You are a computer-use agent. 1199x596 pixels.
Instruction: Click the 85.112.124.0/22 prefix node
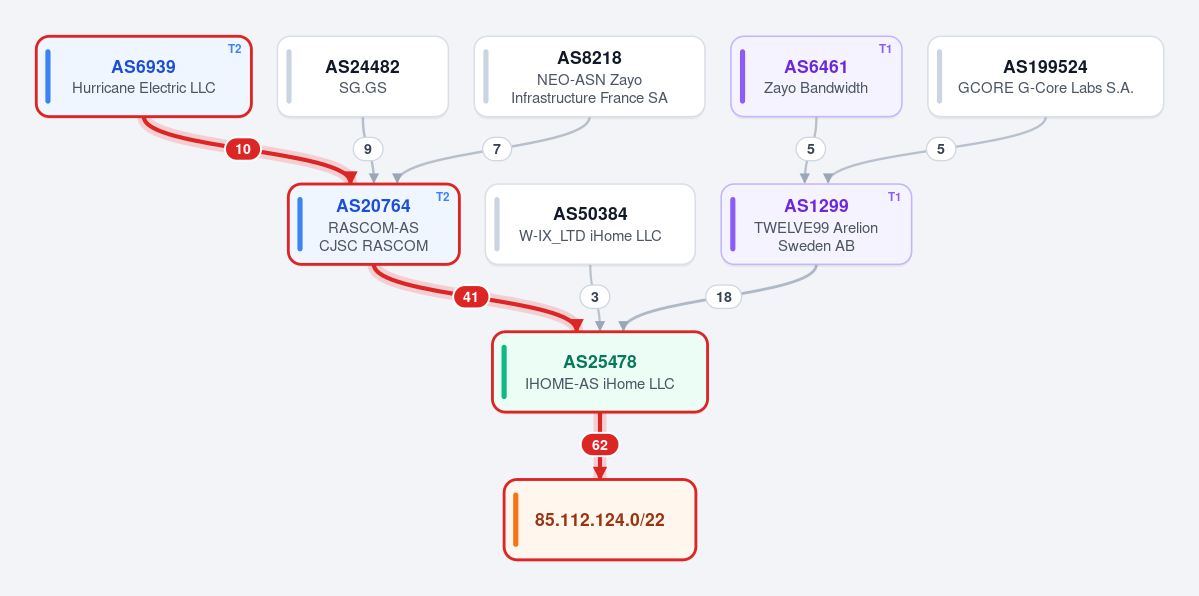[600, 519]
